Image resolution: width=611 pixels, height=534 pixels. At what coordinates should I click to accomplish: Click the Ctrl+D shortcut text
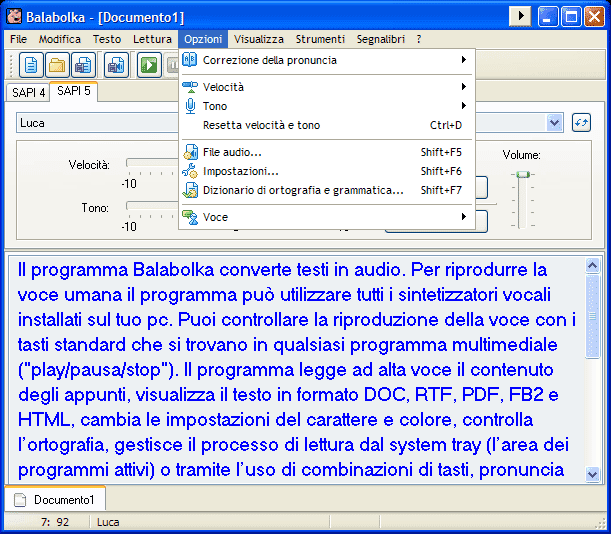pyautogui.click(x=446, y=125)
